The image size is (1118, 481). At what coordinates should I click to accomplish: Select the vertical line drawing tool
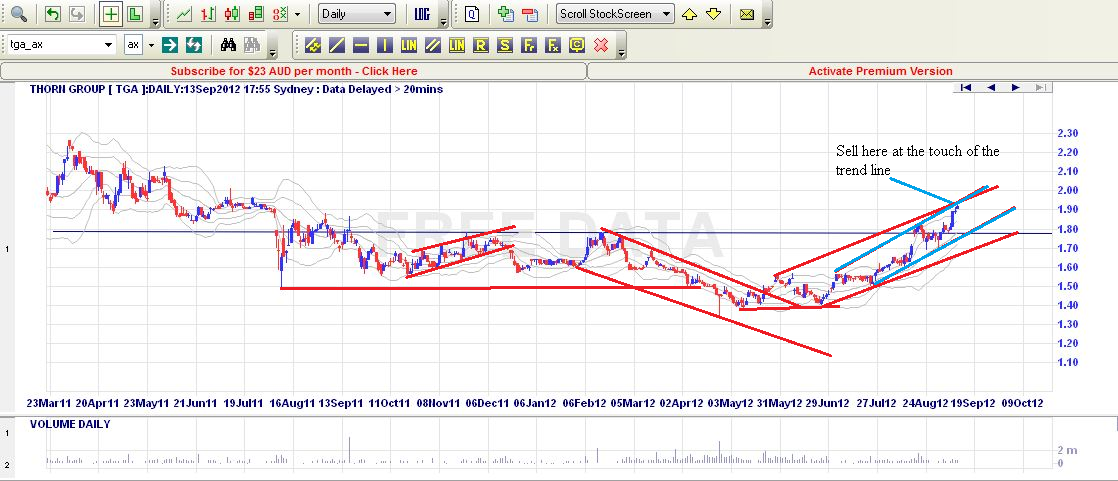pyautogui.click(x=385, y=46)
